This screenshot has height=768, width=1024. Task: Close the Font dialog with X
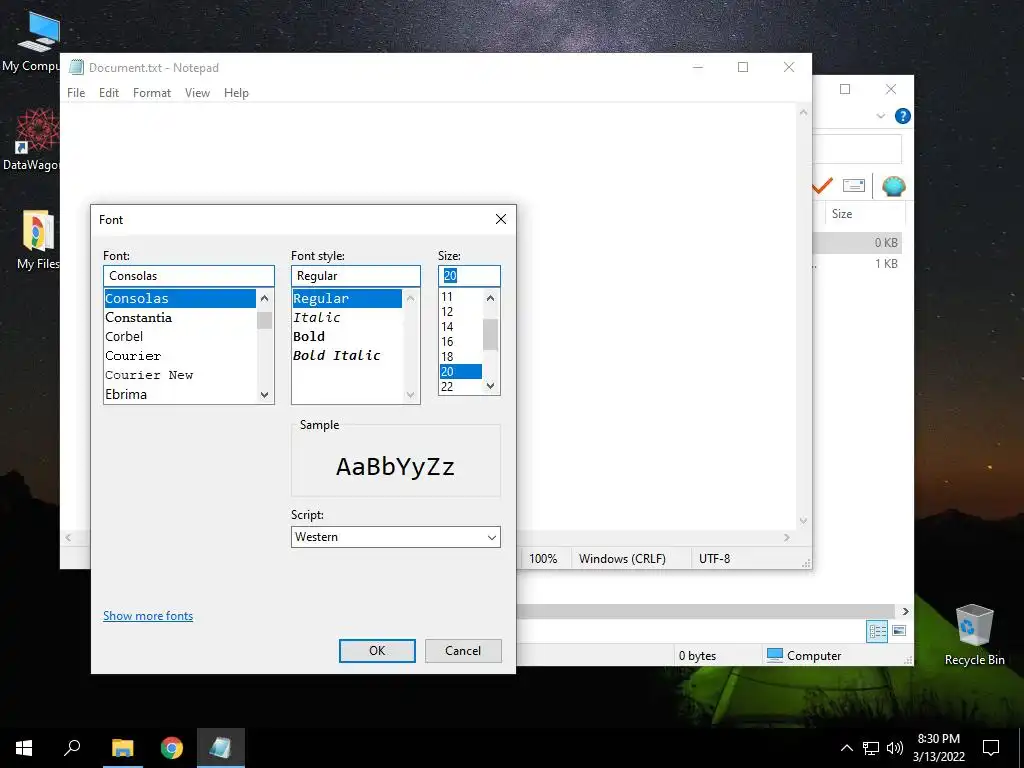pos(501,219)
